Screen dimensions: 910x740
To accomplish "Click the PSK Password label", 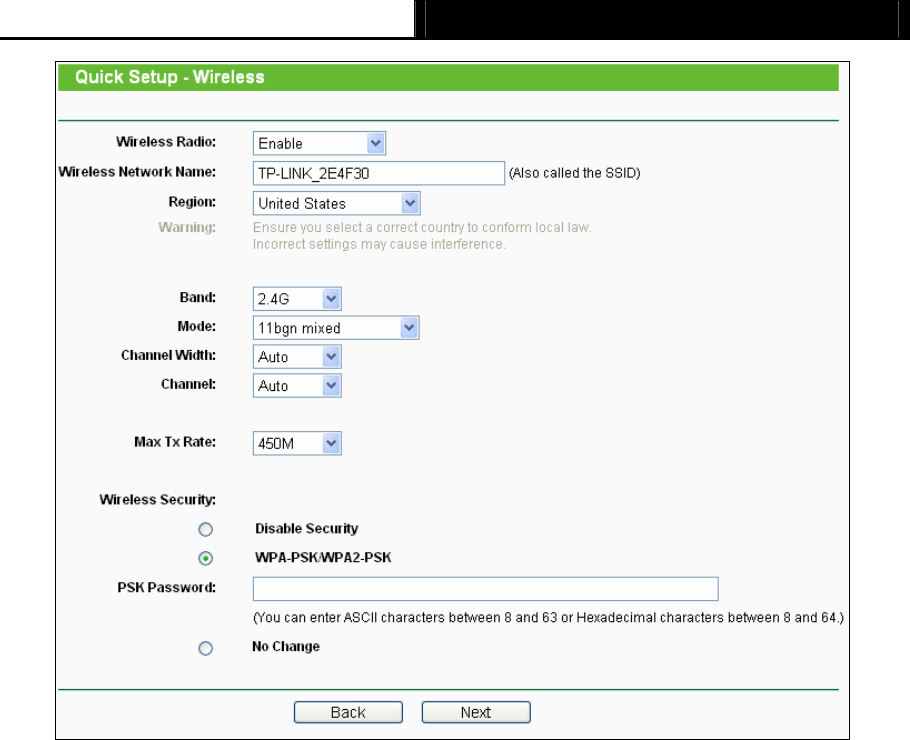I will (167, 587).
